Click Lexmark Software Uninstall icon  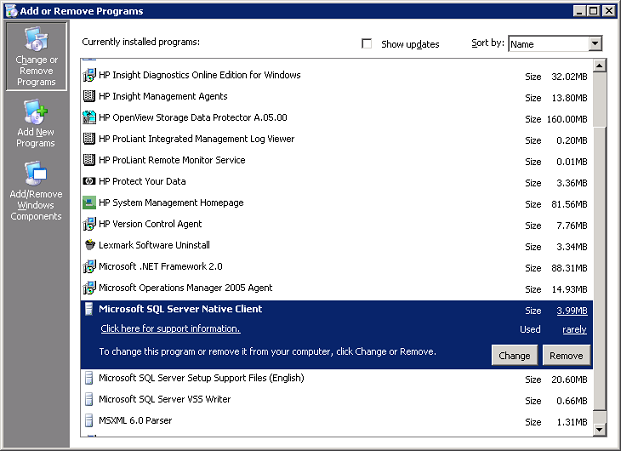coord(90,245)
